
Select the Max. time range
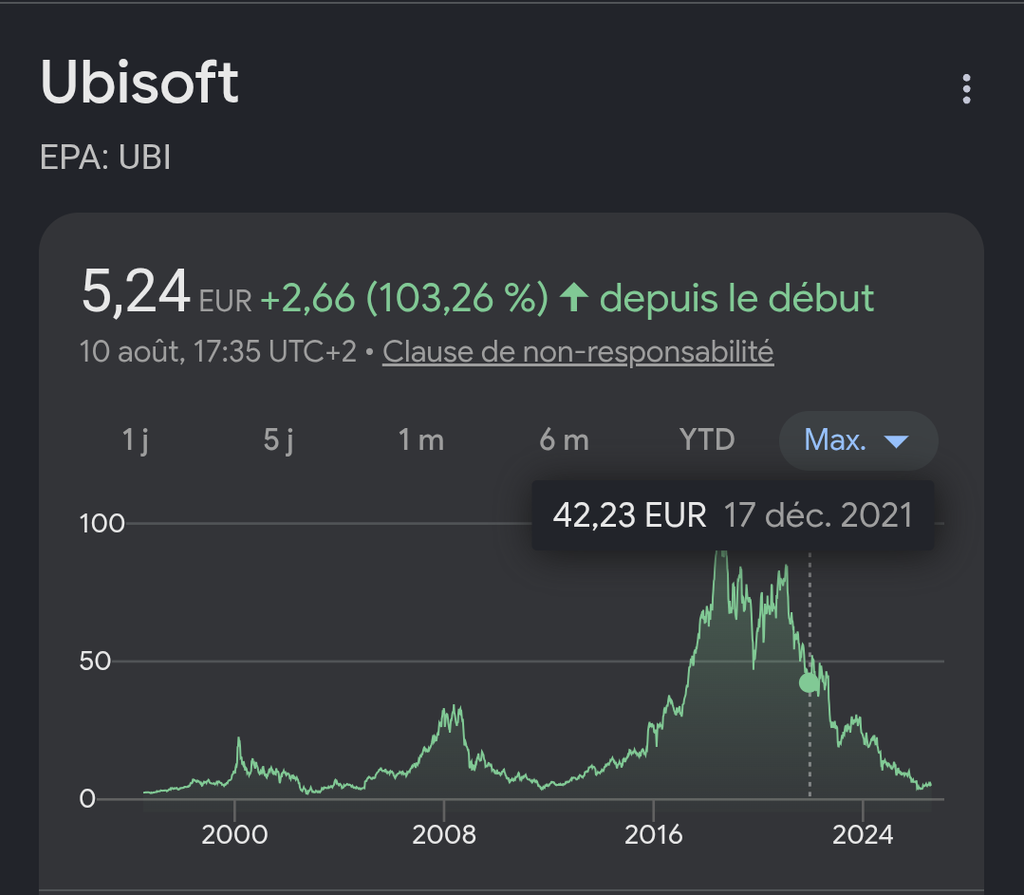(858, 440)
